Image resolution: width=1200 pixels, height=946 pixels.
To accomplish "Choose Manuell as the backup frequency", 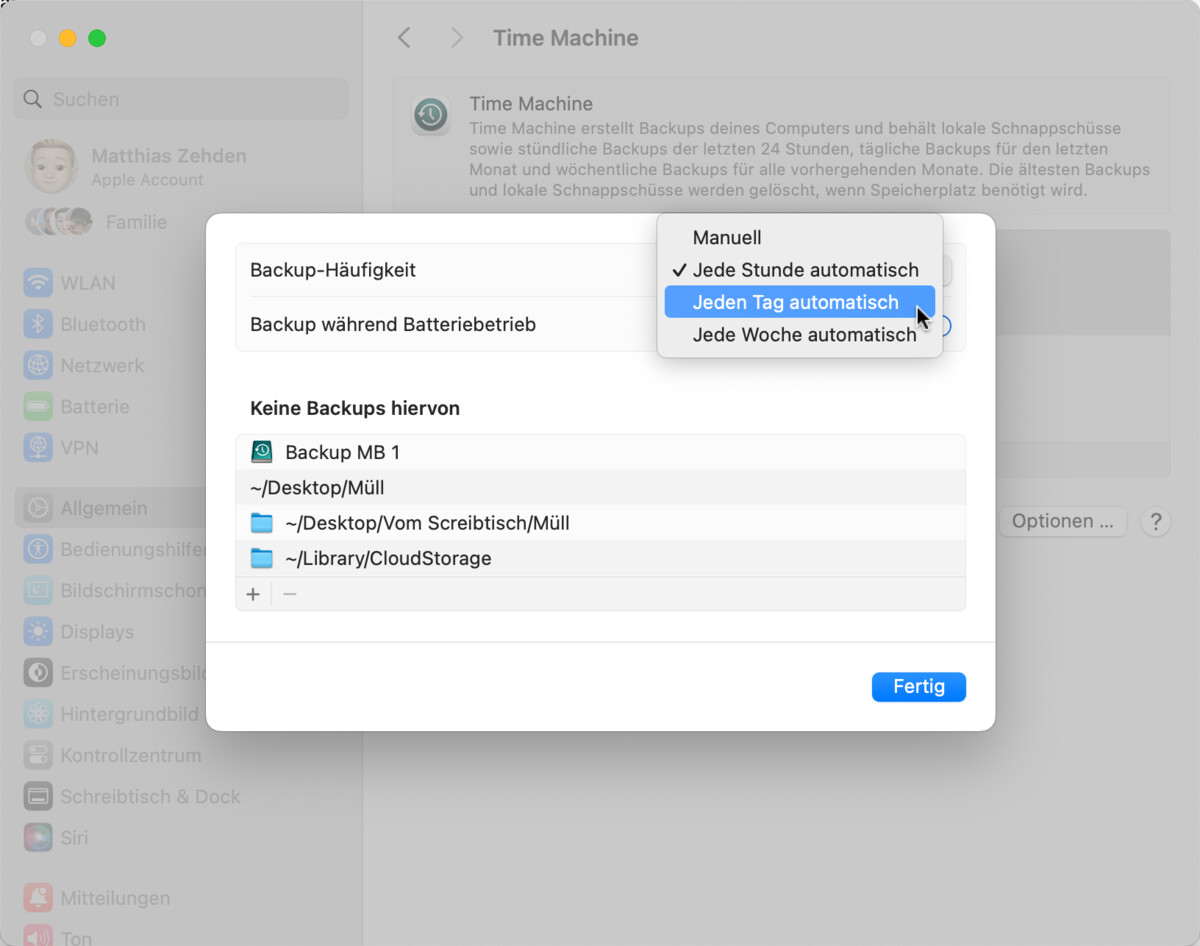I will pos(726,237).
